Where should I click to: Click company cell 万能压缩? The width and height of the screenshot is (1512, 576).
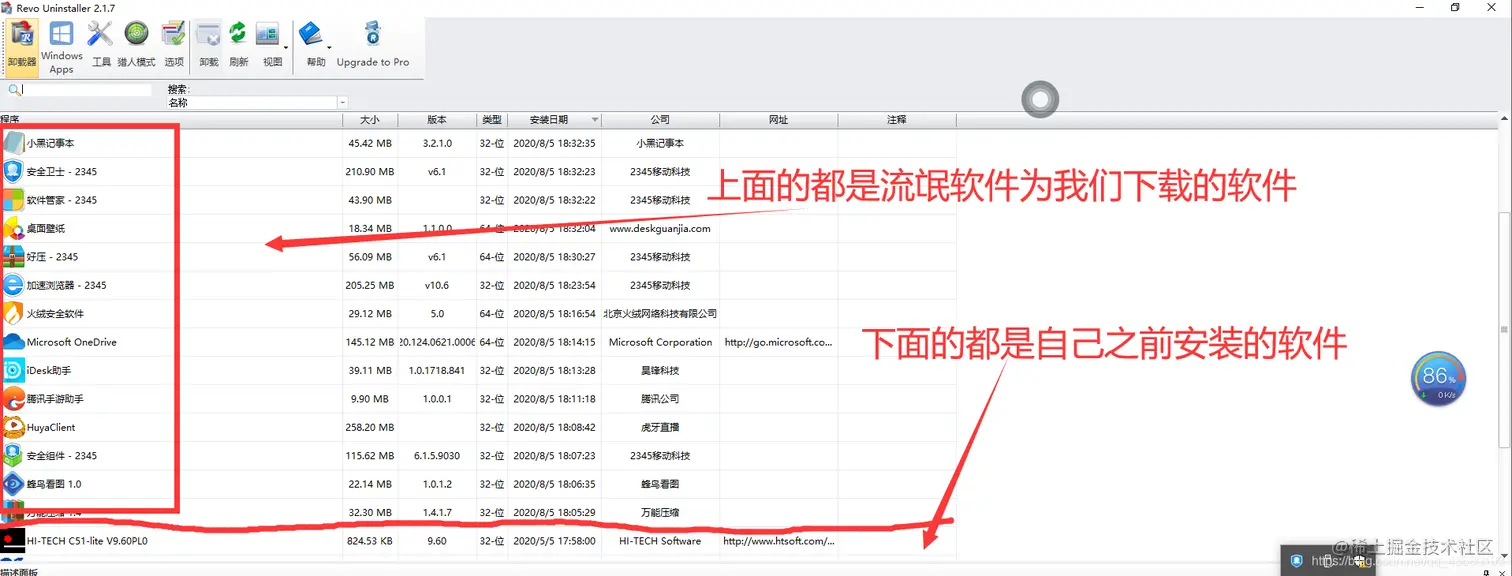coord(660,513)
